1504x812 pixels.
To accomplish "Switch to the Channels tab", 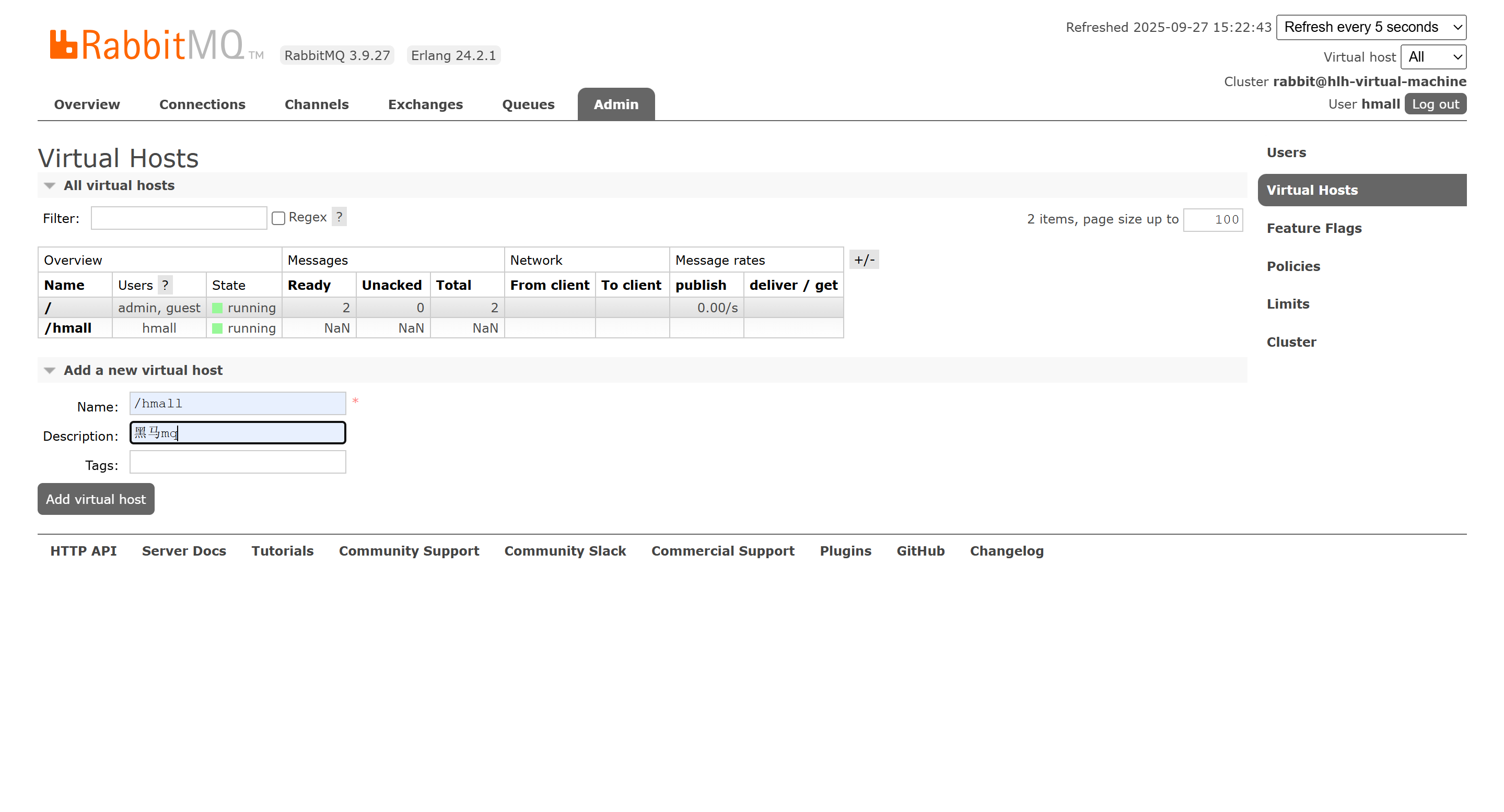I will coord(317,104).
